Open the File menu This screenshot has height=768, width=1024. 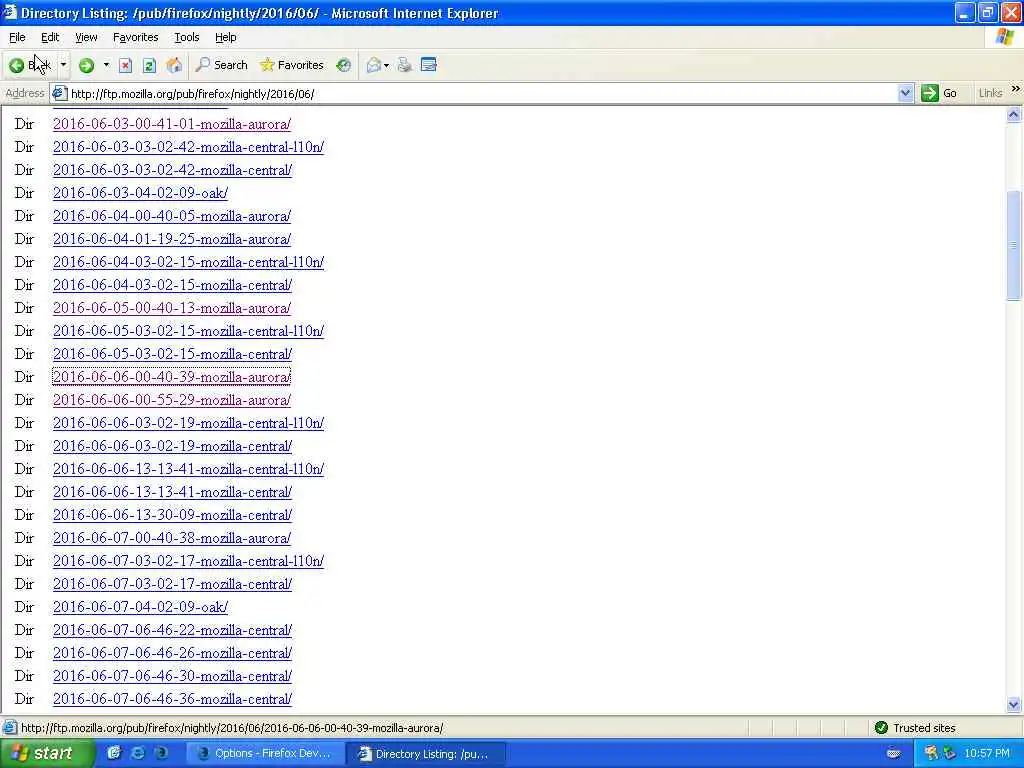click(x=17, y=37)
